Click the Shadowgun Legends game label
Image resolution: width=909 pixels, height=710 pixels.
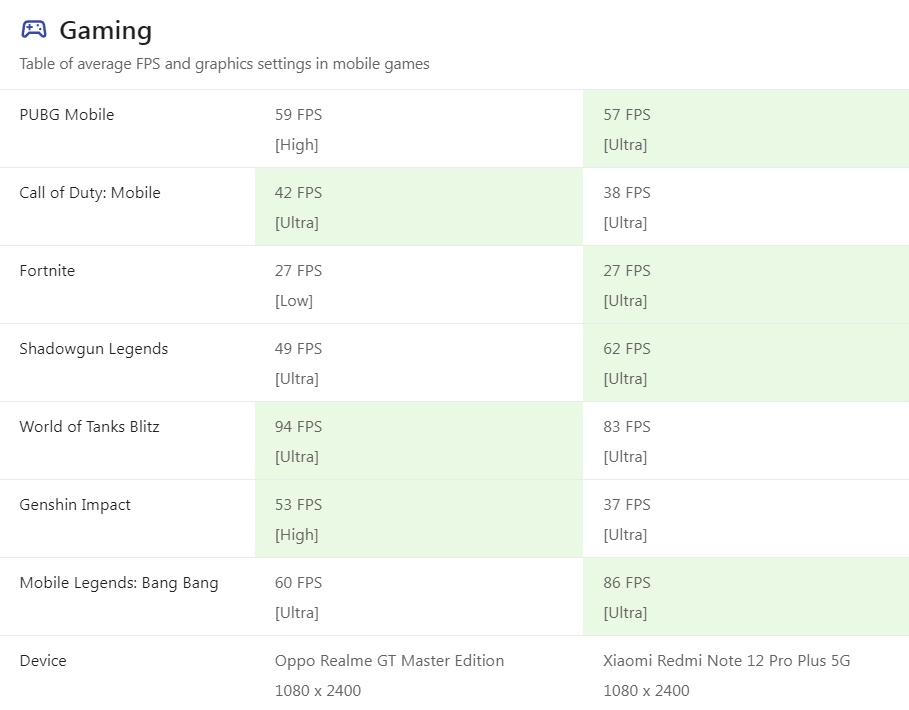click(x=94, y=349)
